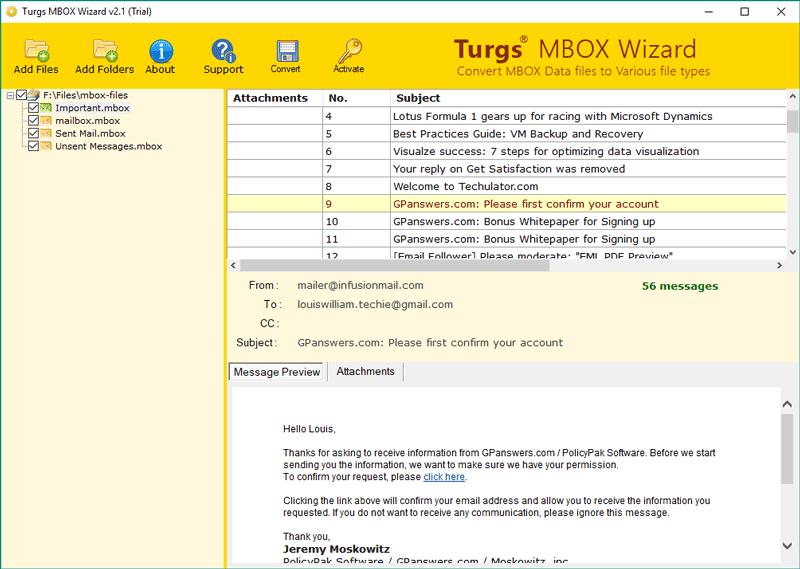Viewport: 800px width, 569px height.
Task: Open the Support help icon
Action: click(x=223, y=51)
